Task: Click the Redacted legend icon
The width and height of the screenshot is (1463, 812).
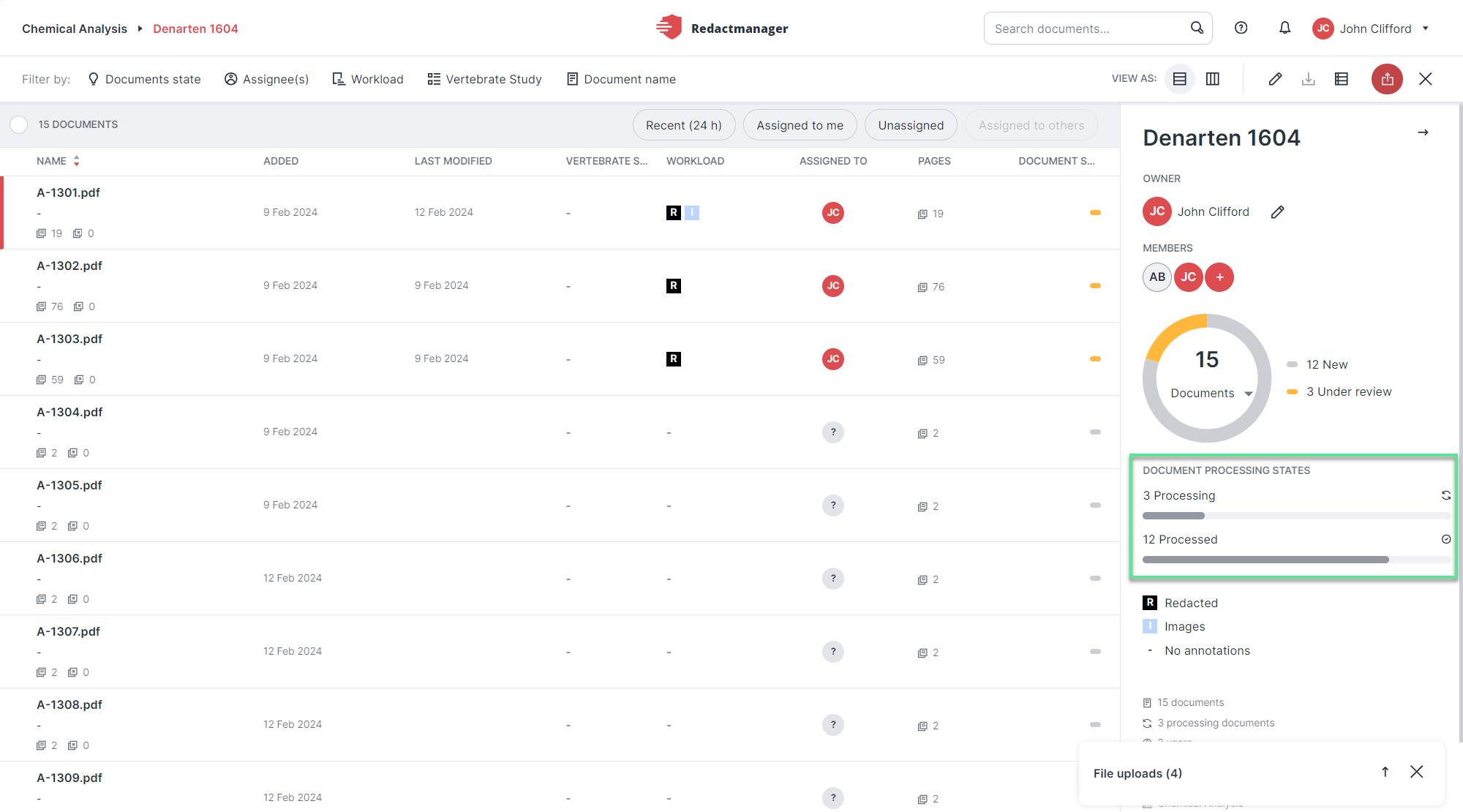Action: coord(1150,603)
